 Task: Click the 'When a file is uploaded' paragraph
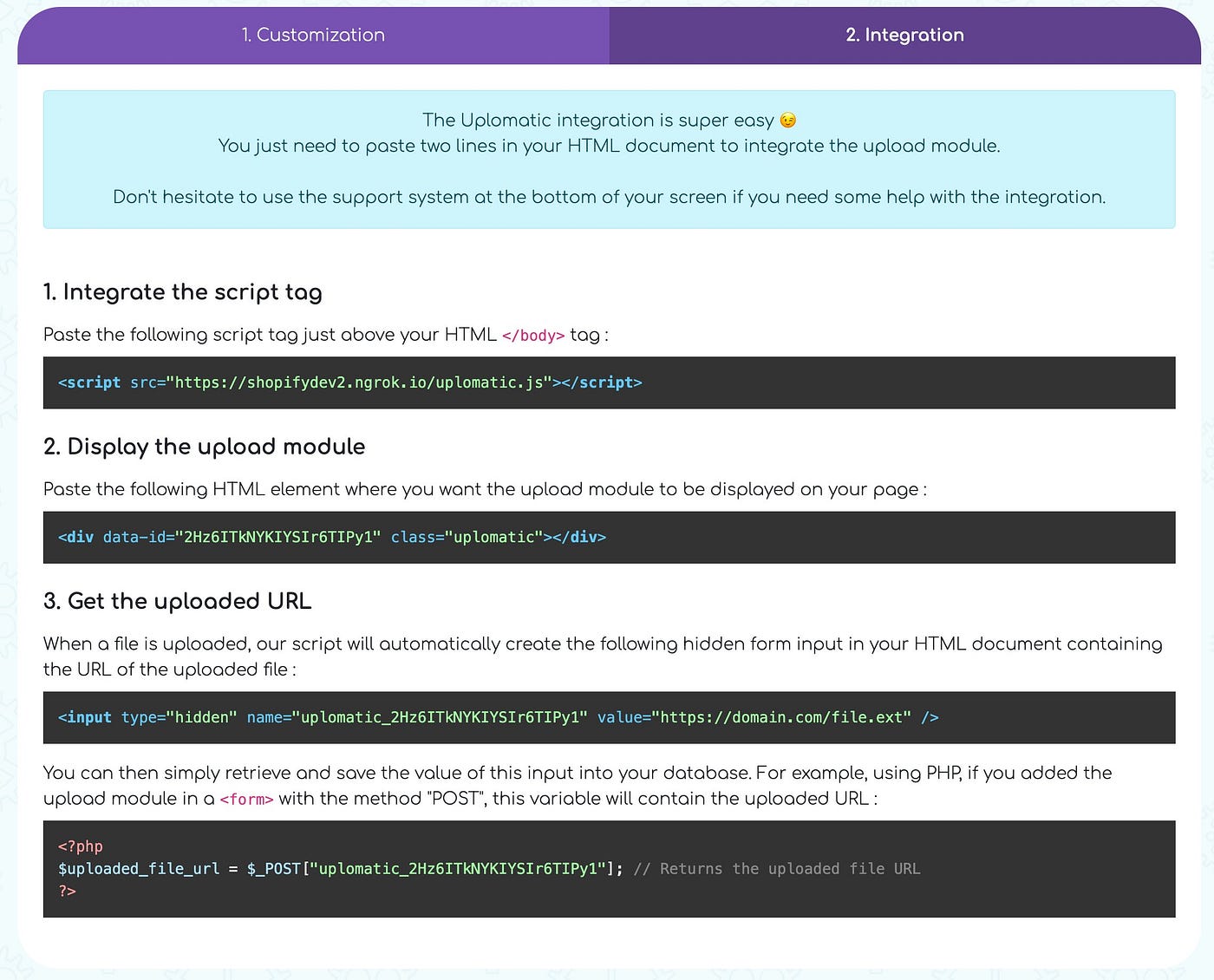point(603,657)
